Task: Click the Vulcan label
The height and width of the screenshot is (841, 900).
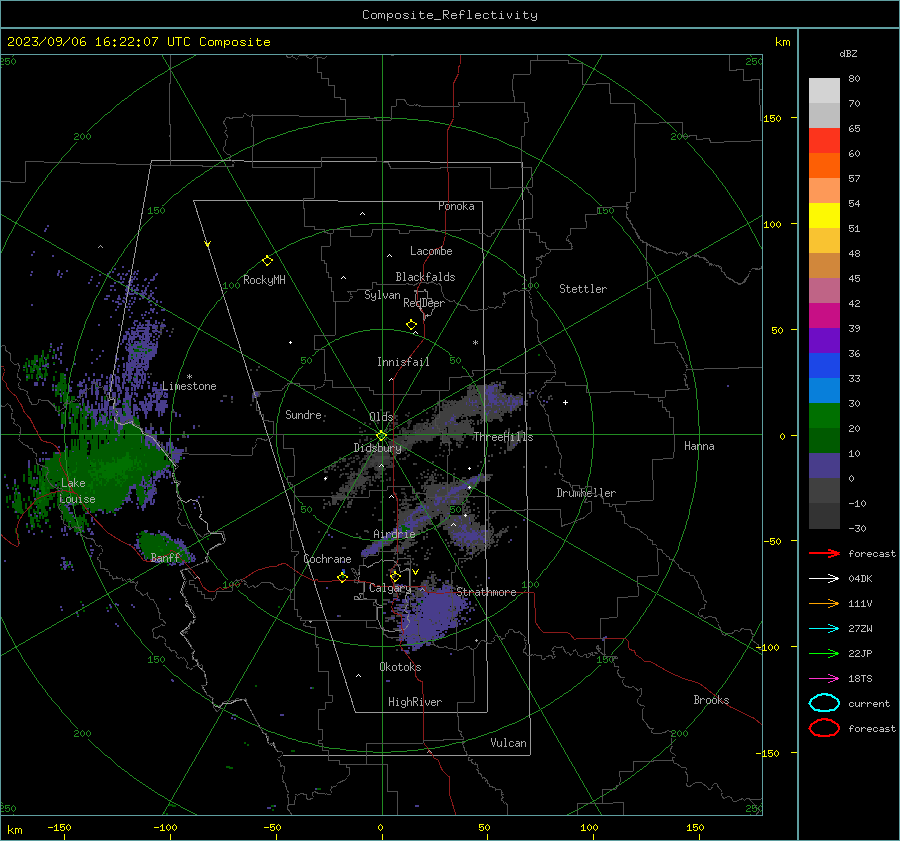Action: pos(508,743)
